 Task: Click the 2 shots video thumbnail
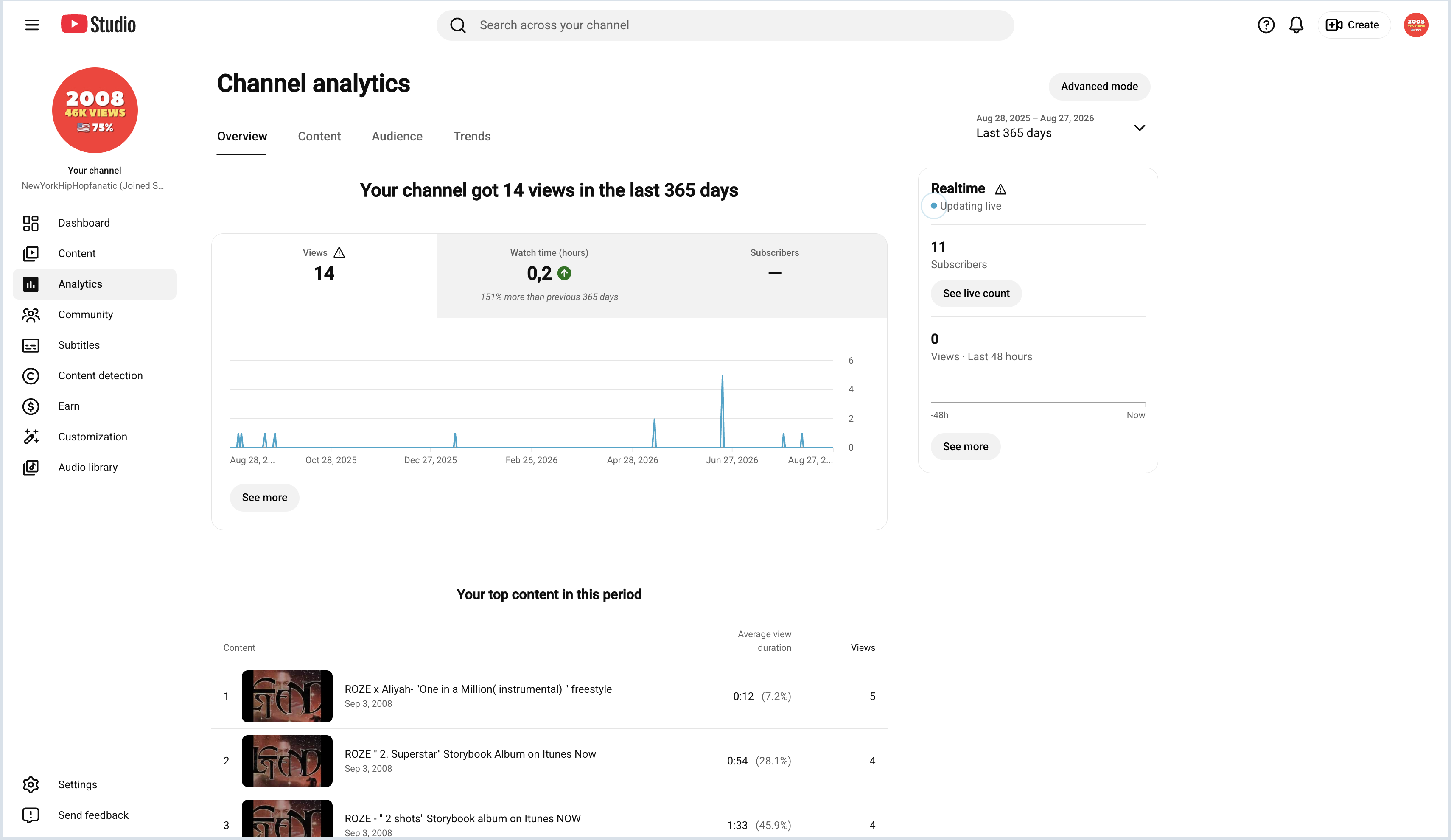(x=287, y=818)
